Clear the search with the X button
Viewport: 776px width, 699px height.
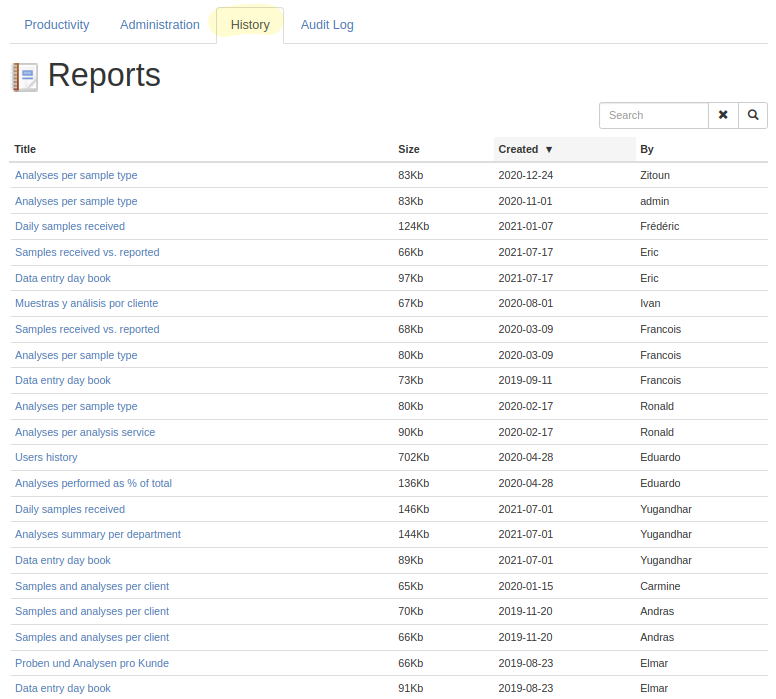coord(723,115)
